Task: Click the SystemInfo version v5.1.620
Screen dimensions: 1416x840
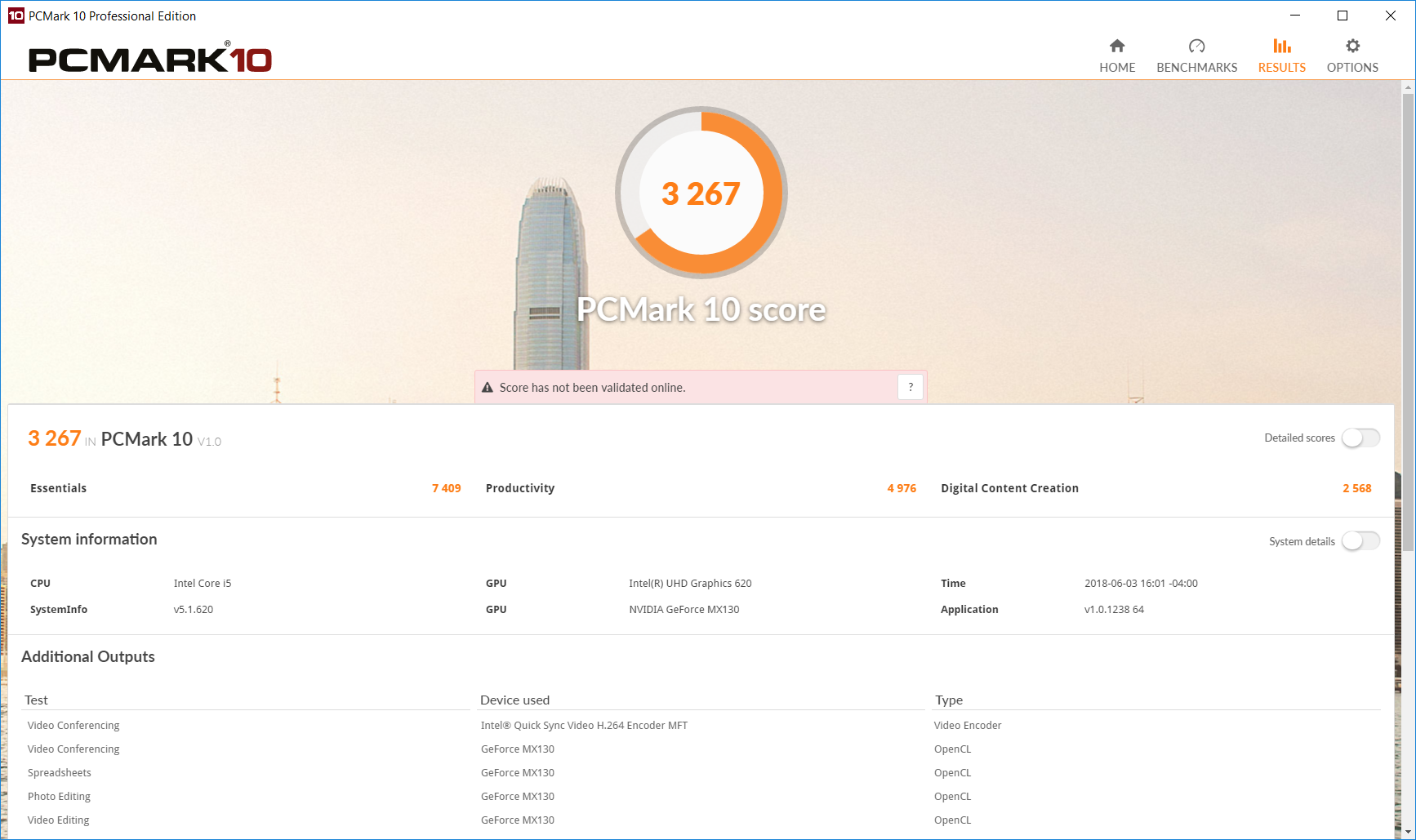Action: (194, 610)
